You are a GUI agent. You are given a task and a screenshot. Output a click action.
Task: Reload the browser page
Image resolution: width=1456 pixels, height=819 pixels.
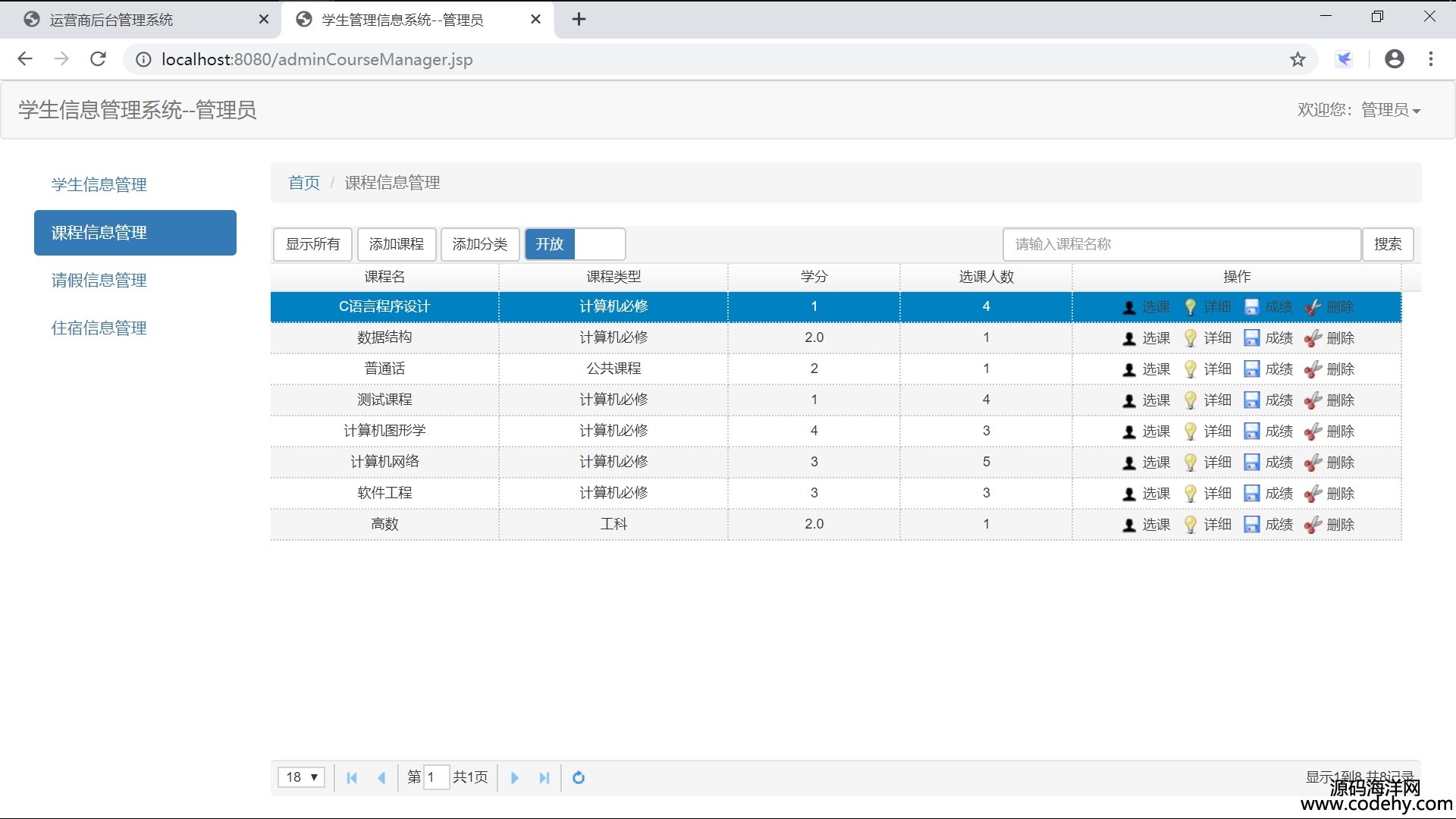coord(98,59)
